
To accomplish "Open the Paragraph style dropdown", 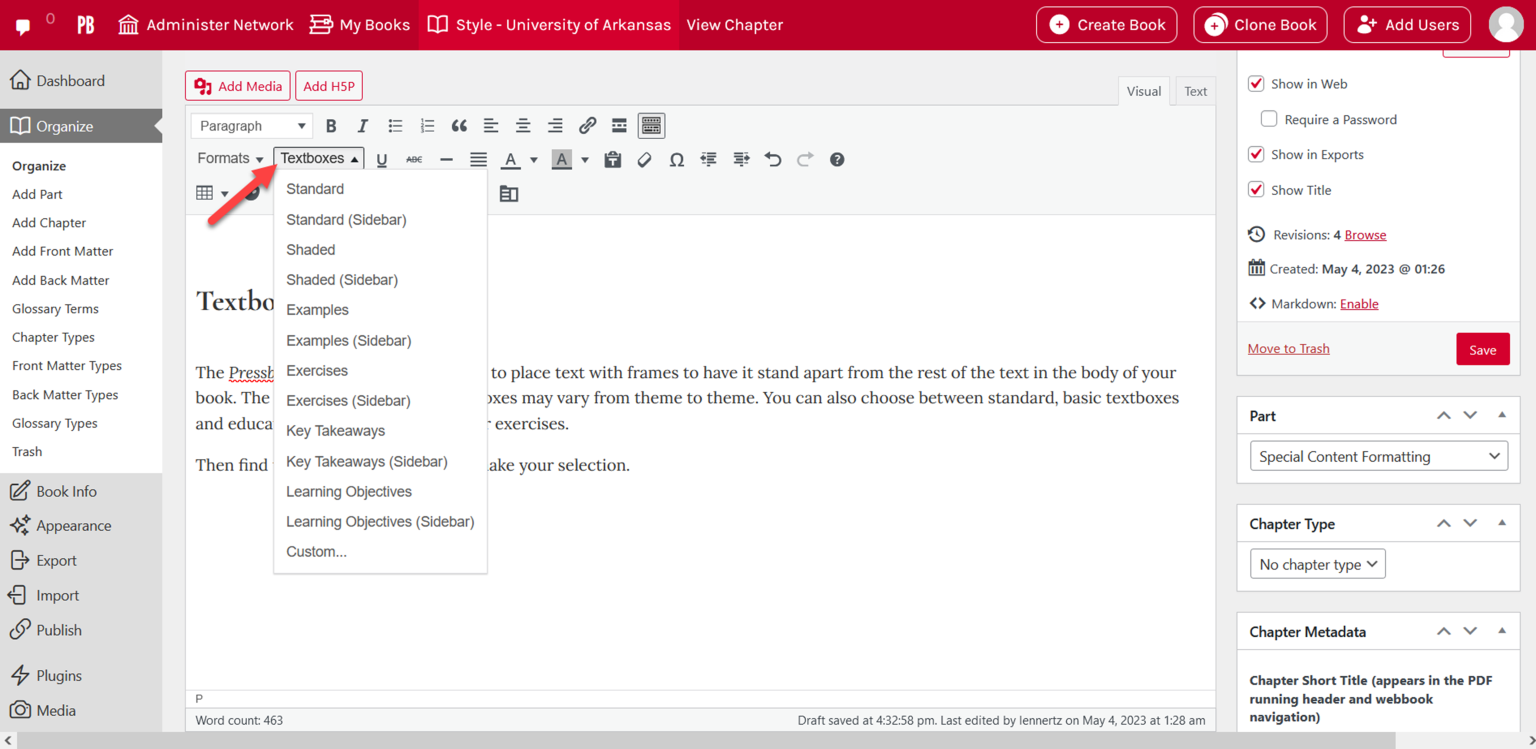I will (x=251, y=125).
